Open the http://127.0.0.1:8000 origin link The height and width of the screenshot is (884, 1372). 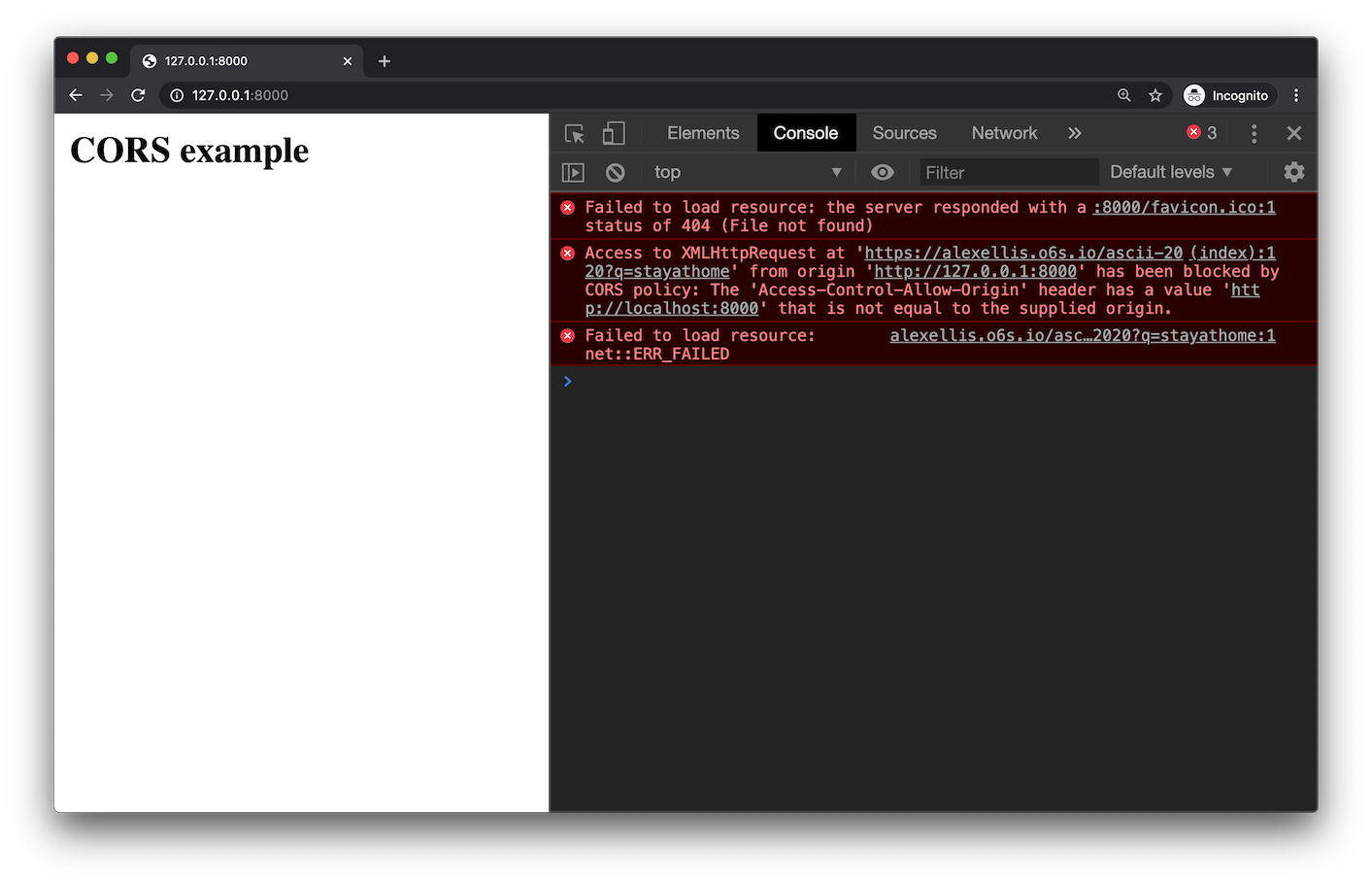pos(975,271)
